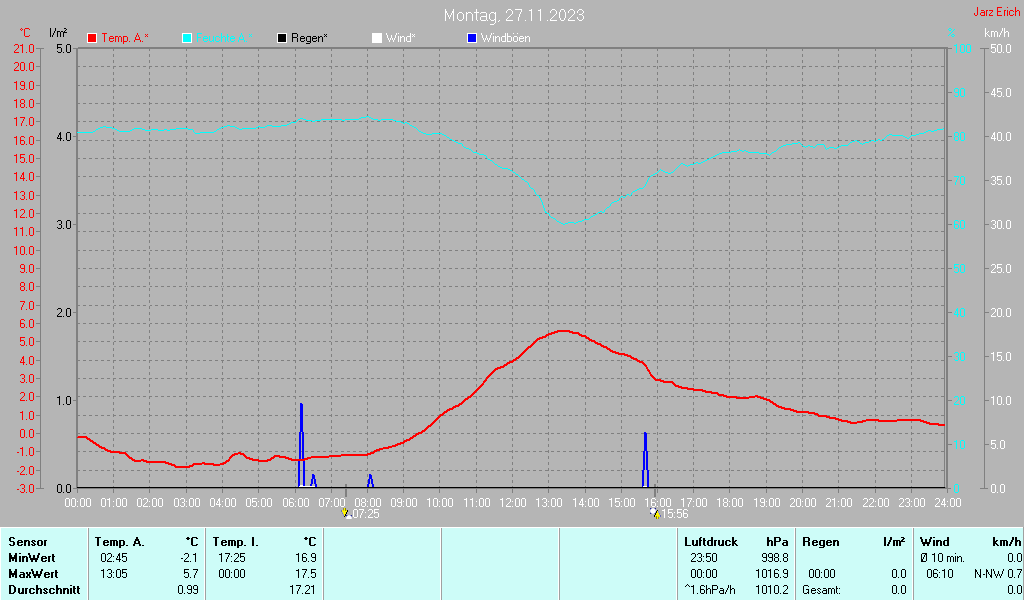This screenshot has height=600, width=1024.
Task: Select the 'Wind*' legend label
Action: click(x=400, y=39)
